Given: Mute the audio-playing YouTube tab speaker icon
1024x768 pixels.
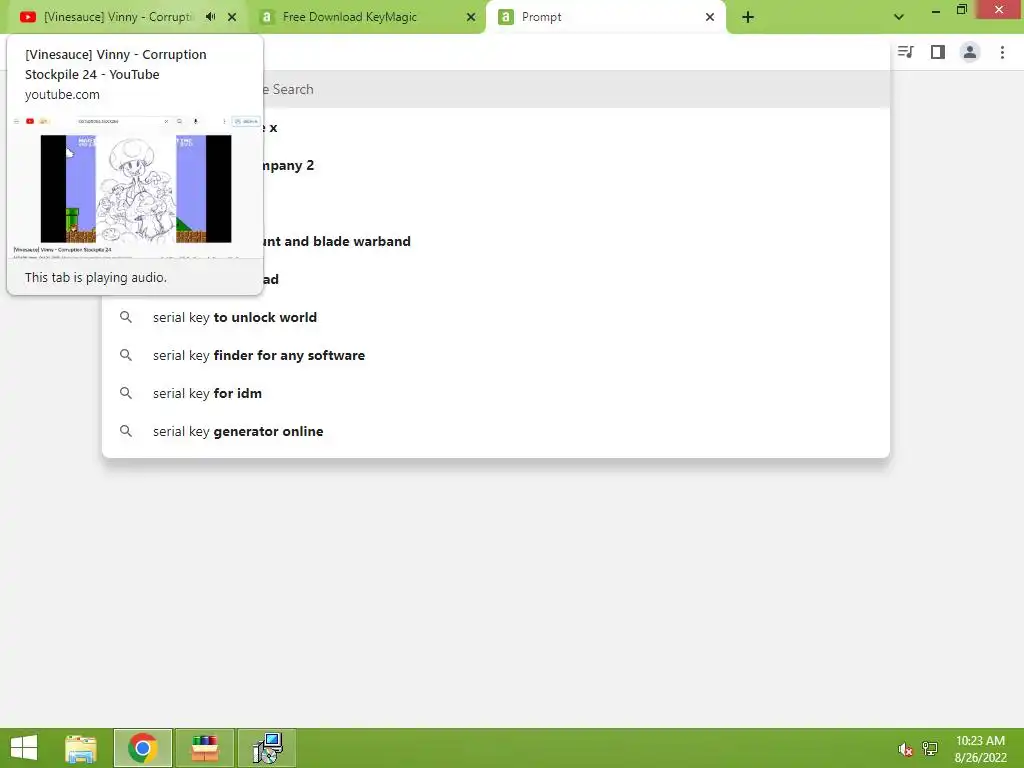Looking at the screenshot, I should [x=210, y=17].
